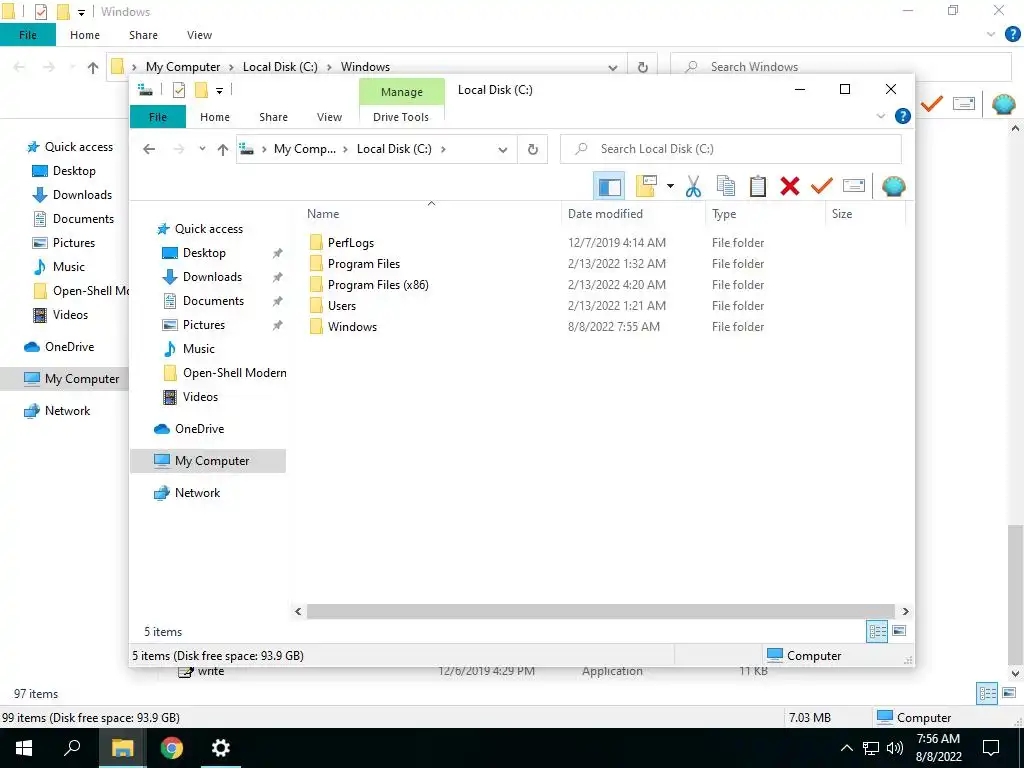Open taskbar search magnifier
The image size is (1024, 768).
point(72,748)
